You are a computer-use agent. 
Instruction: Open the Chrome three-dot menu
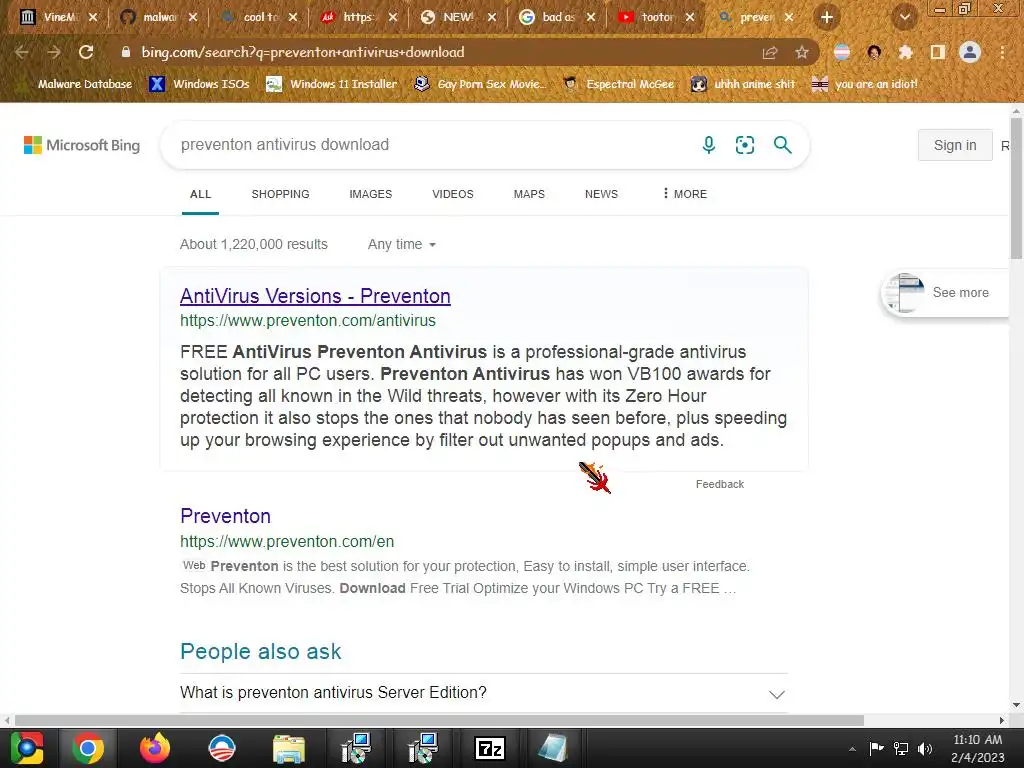coord(1002,52)
